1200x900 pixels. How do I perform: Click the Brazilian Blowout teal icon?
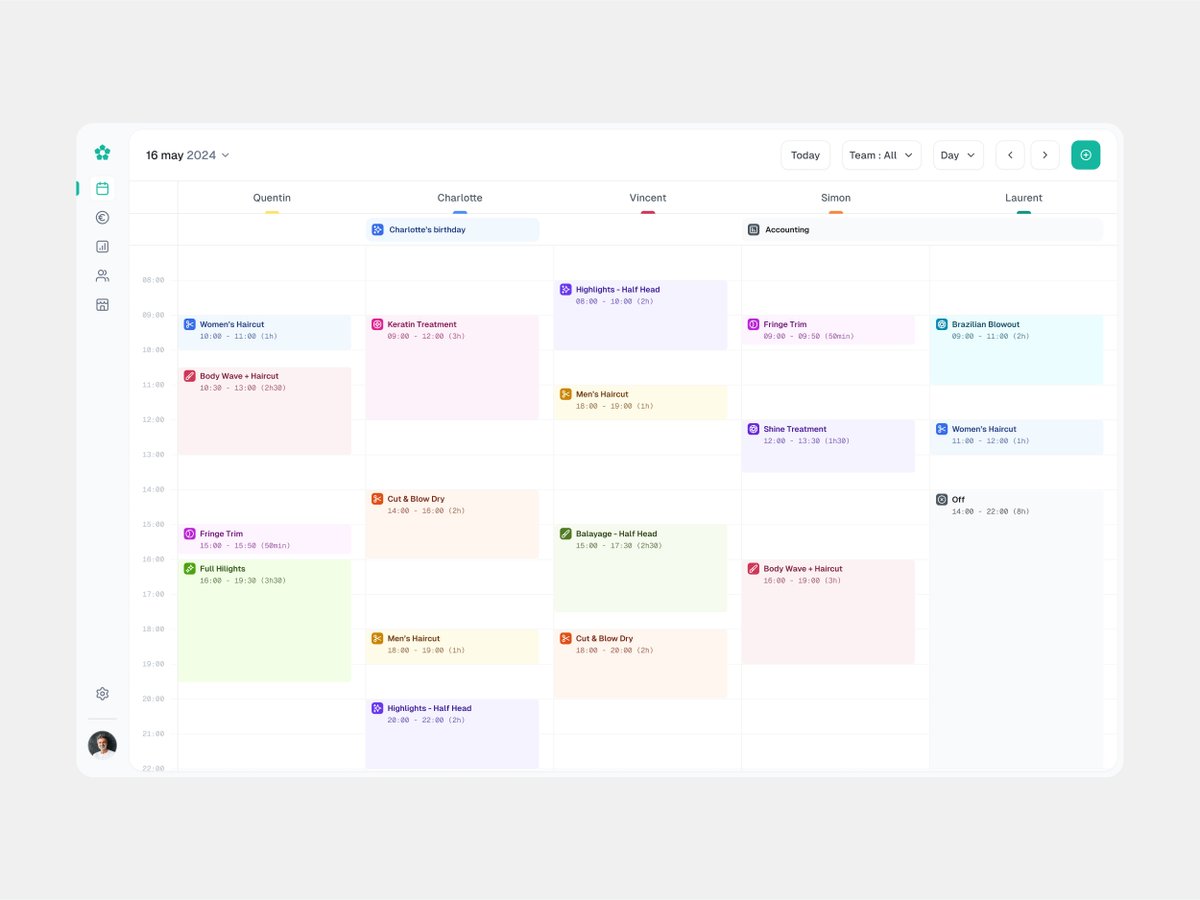tap(941, 324)
